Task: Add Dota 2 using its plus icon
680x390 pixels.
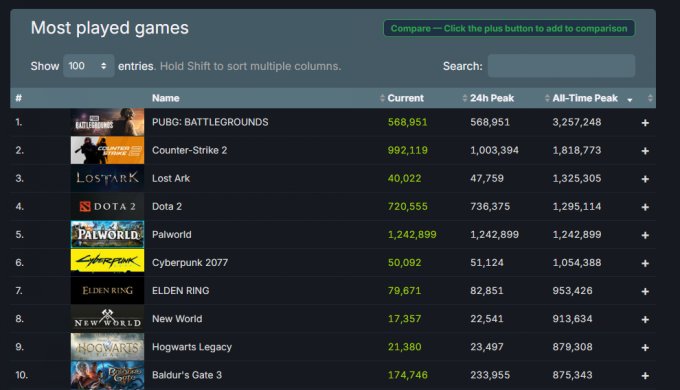Action: [645, 207]
